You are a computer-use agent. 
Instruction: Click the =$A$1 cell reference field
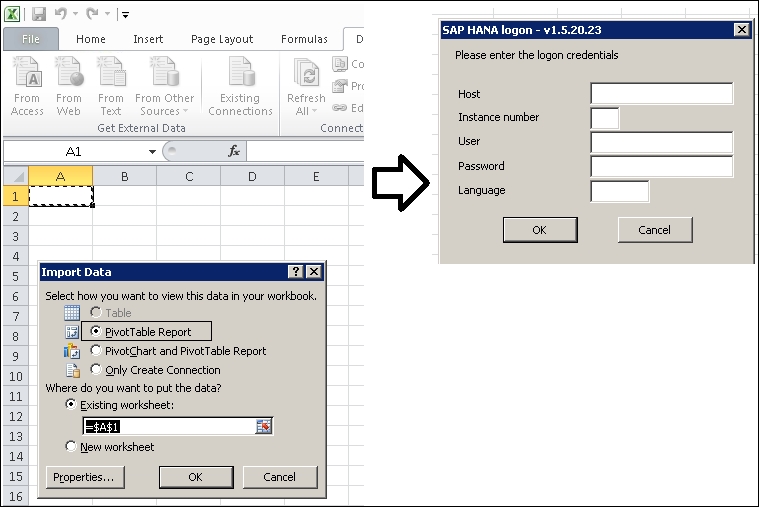point(169,427)
